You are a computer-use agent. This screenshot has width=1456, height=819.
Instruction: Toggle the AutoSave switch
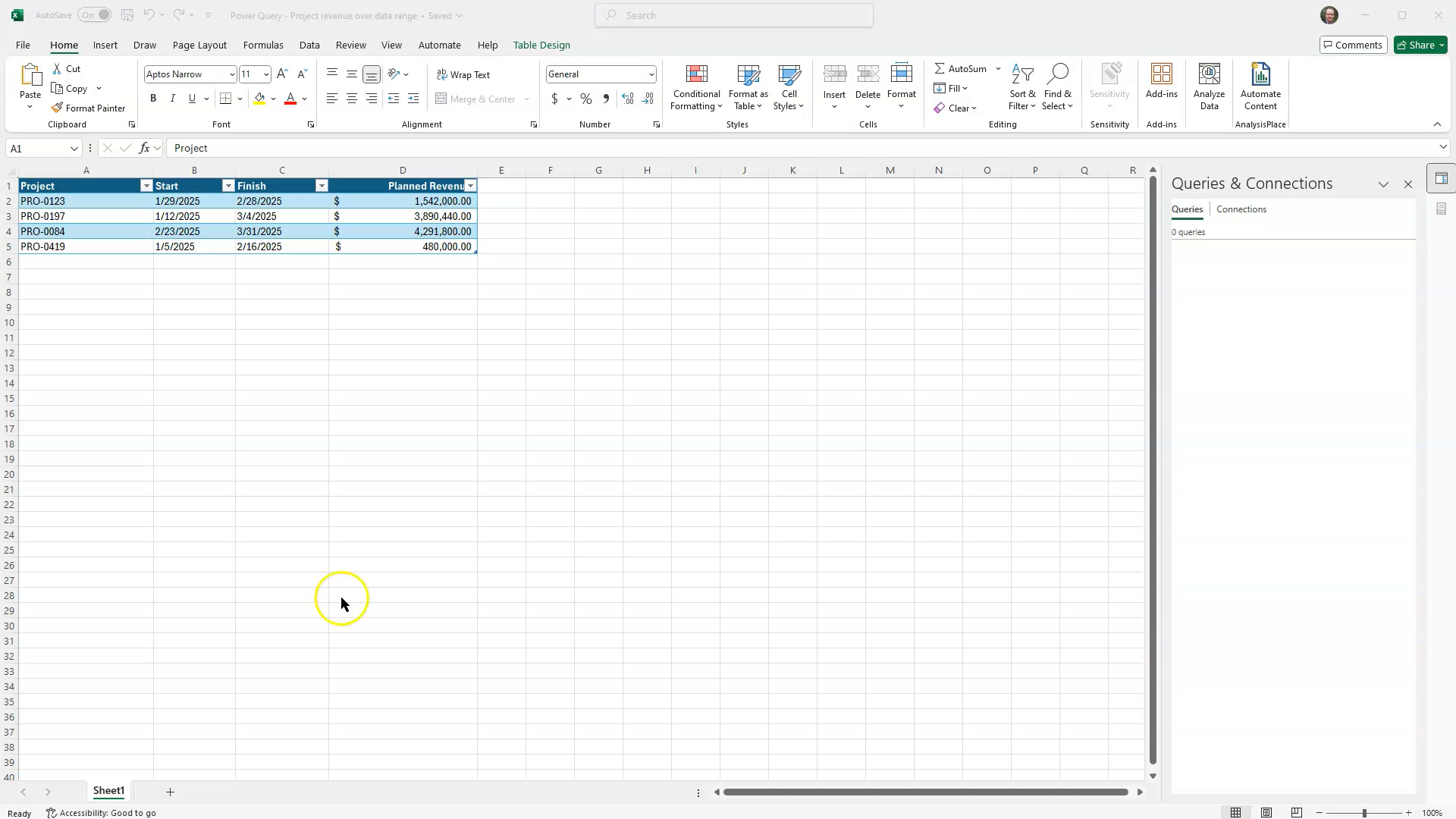[x=95, y=14]
